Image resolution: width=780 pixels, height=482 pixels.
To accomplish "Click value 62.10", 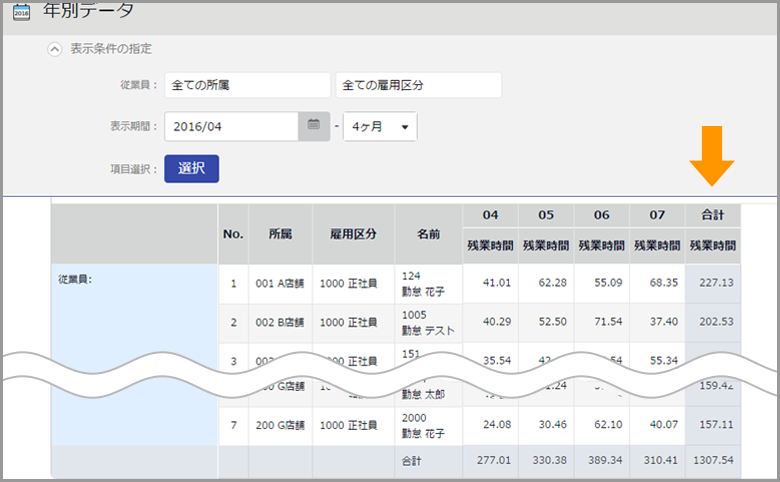I will click(608, 425).
